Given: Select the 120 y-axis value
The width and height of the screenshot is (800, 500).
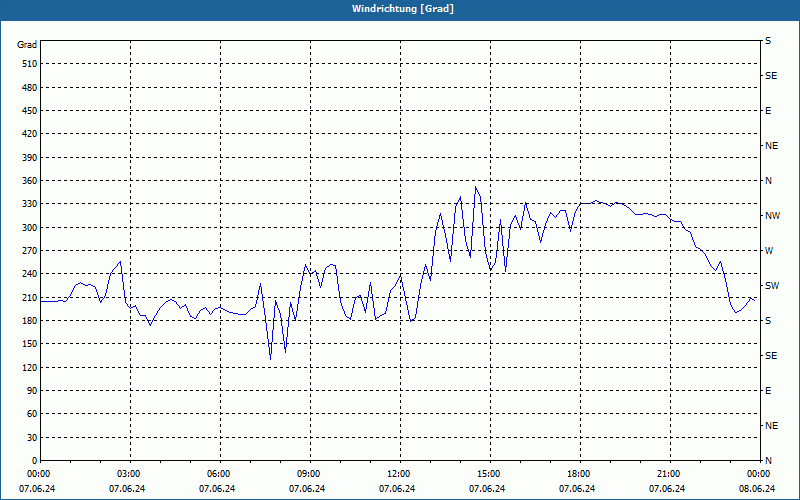Looking at the screenshot, I should [x=30, y=367].
